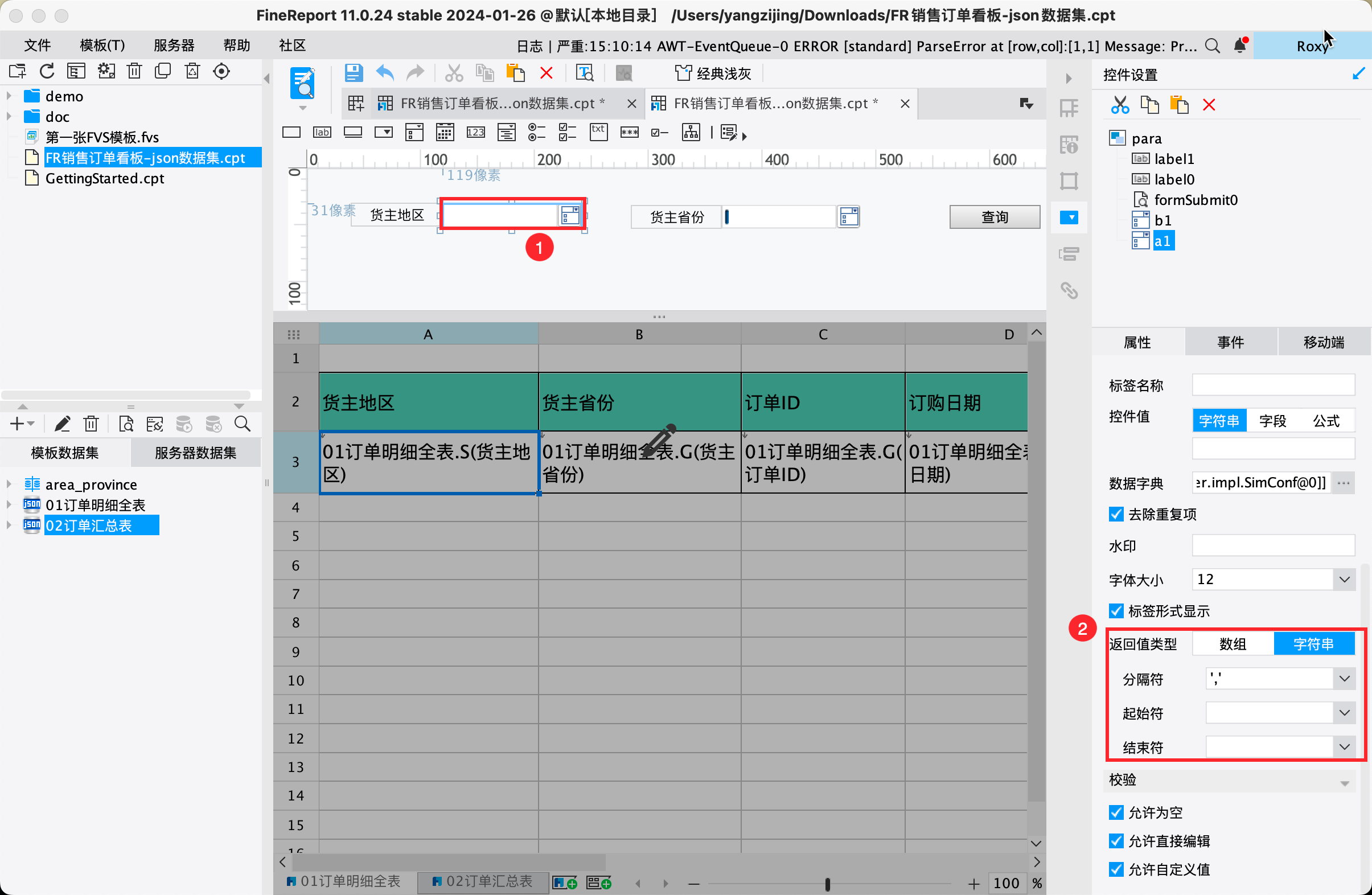Select the password widget icon
The image size is (1372, 895).
tap(629, 133)
